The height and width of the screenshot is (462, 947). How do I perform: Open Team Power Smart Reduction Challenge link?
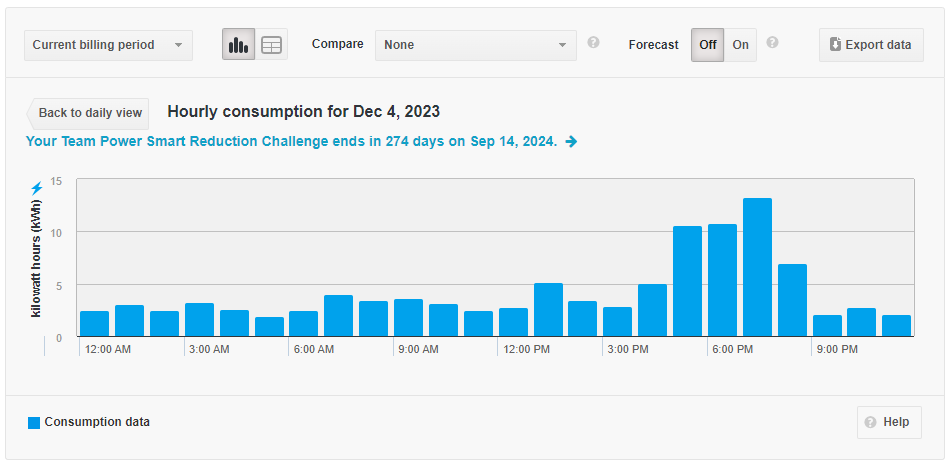(291, 142)
